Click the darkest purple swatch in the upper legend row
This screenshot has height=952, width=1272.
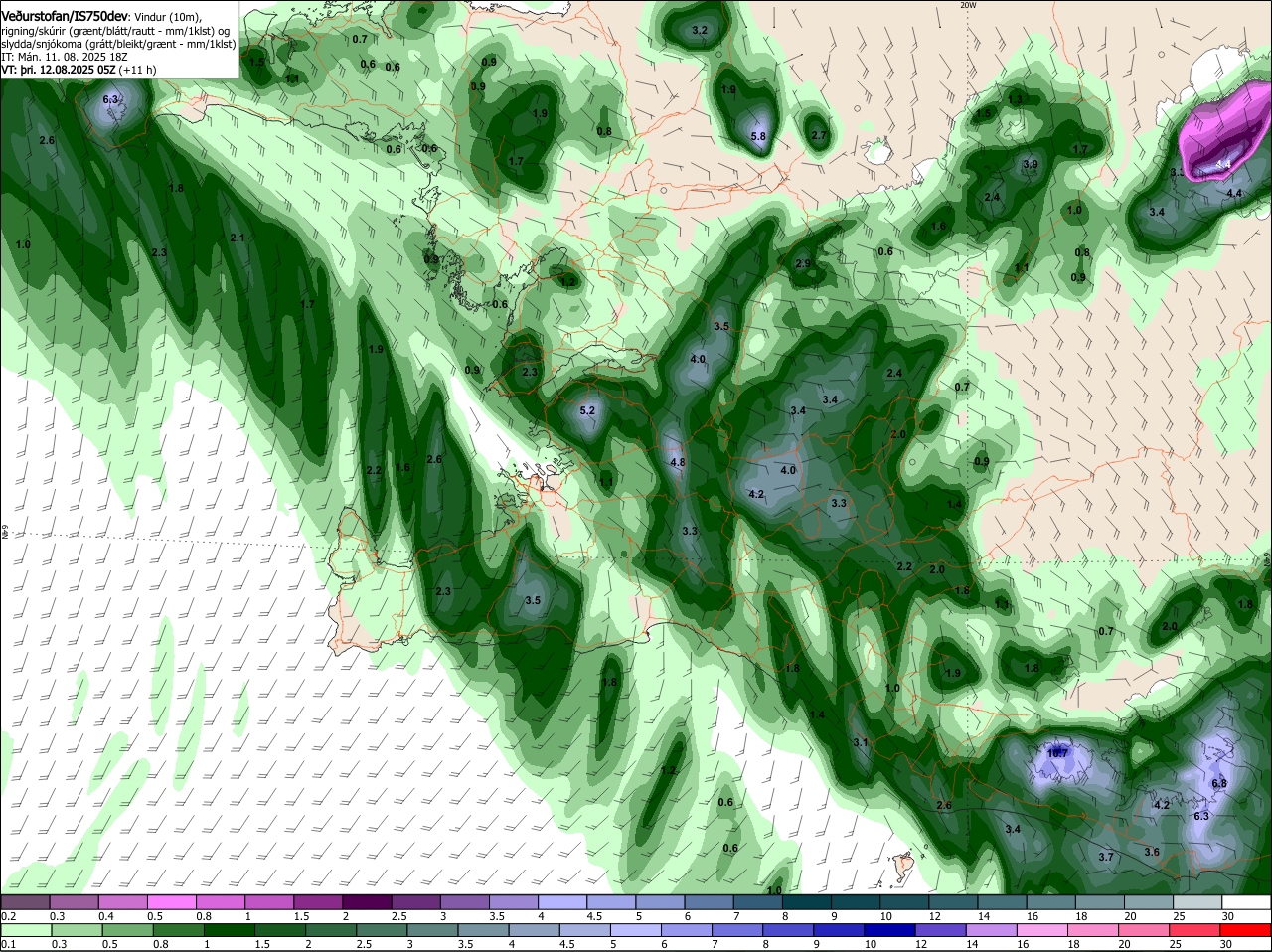[370, 902]
